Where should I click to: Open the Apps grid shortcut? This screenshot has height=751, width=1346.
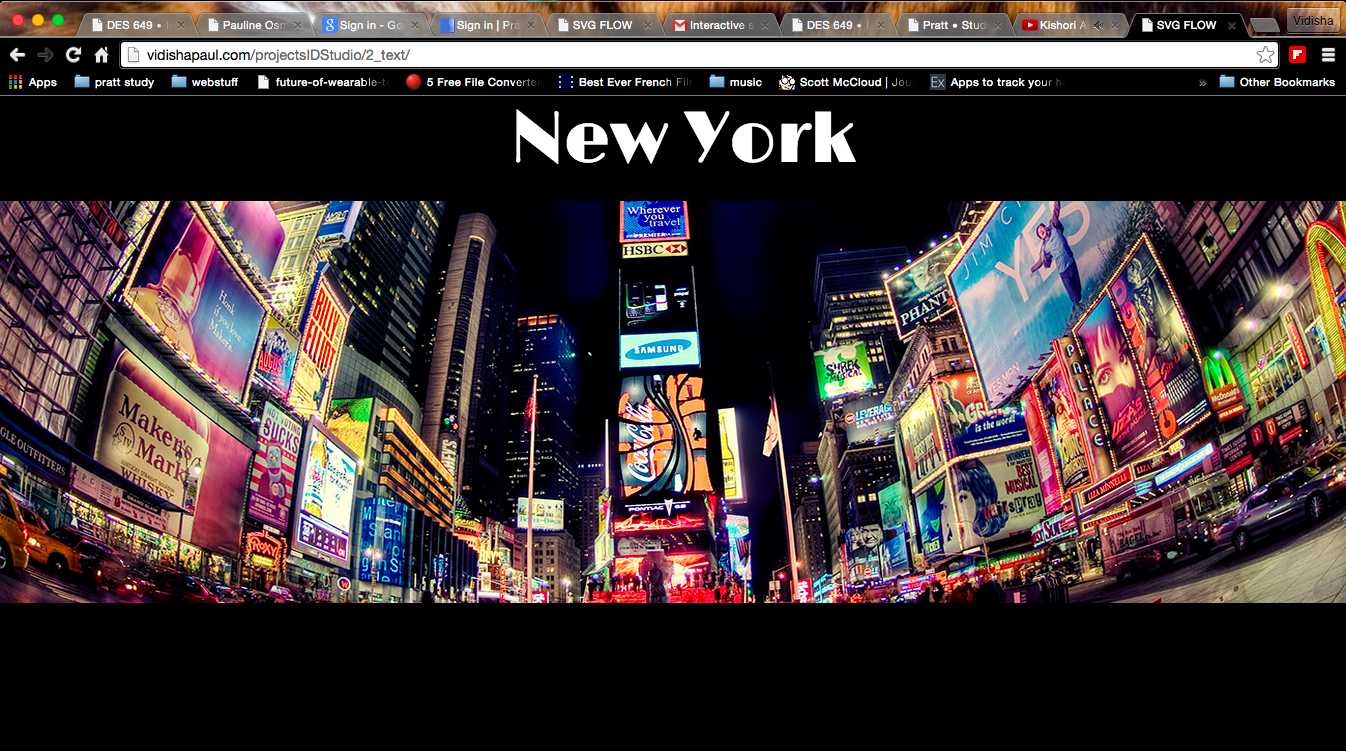[x=33, y=82]
